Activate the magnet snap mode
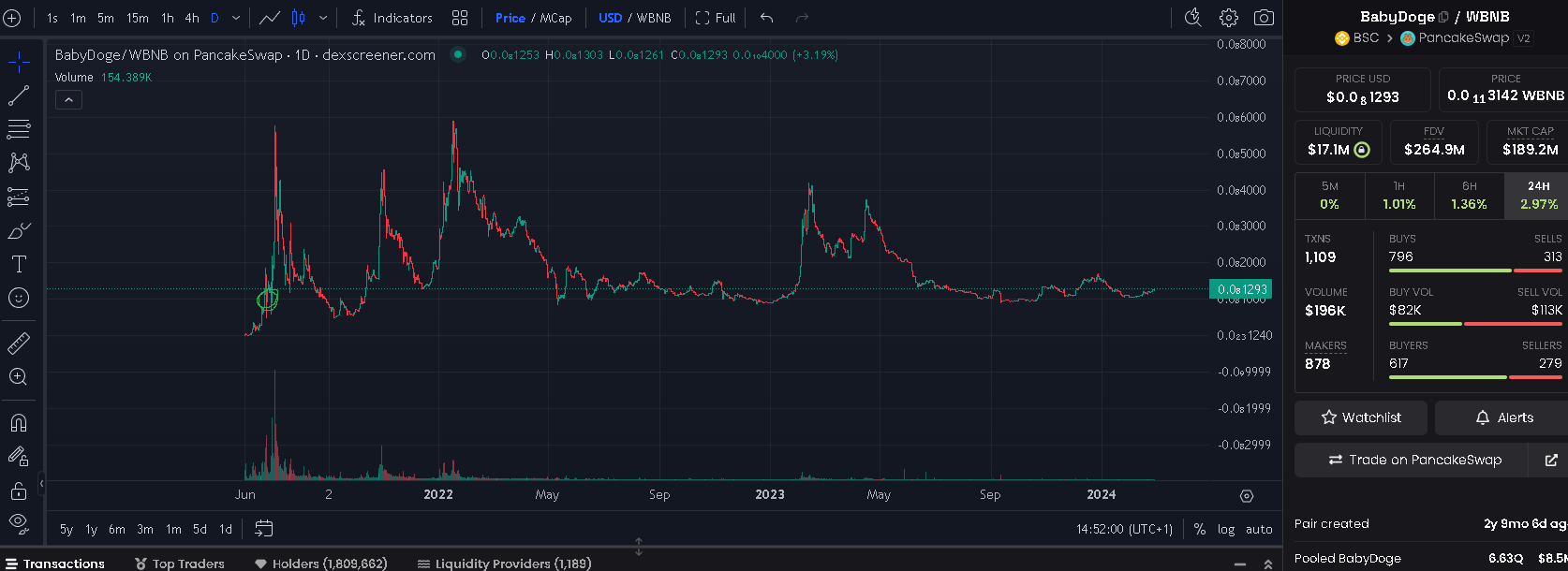Screen dimensions: 1568x571 [18, 422]
